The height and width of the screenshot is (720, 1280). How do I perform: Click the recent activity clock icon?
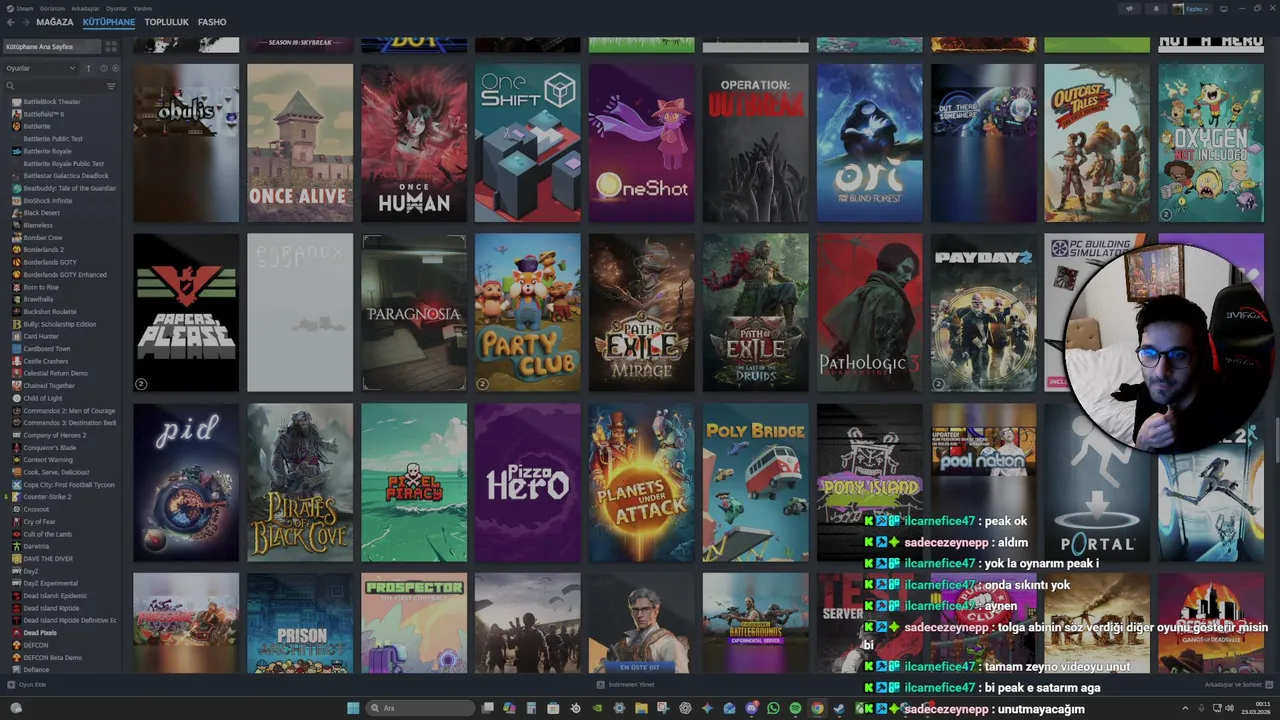pyautogui.click(x=103, y=68)
